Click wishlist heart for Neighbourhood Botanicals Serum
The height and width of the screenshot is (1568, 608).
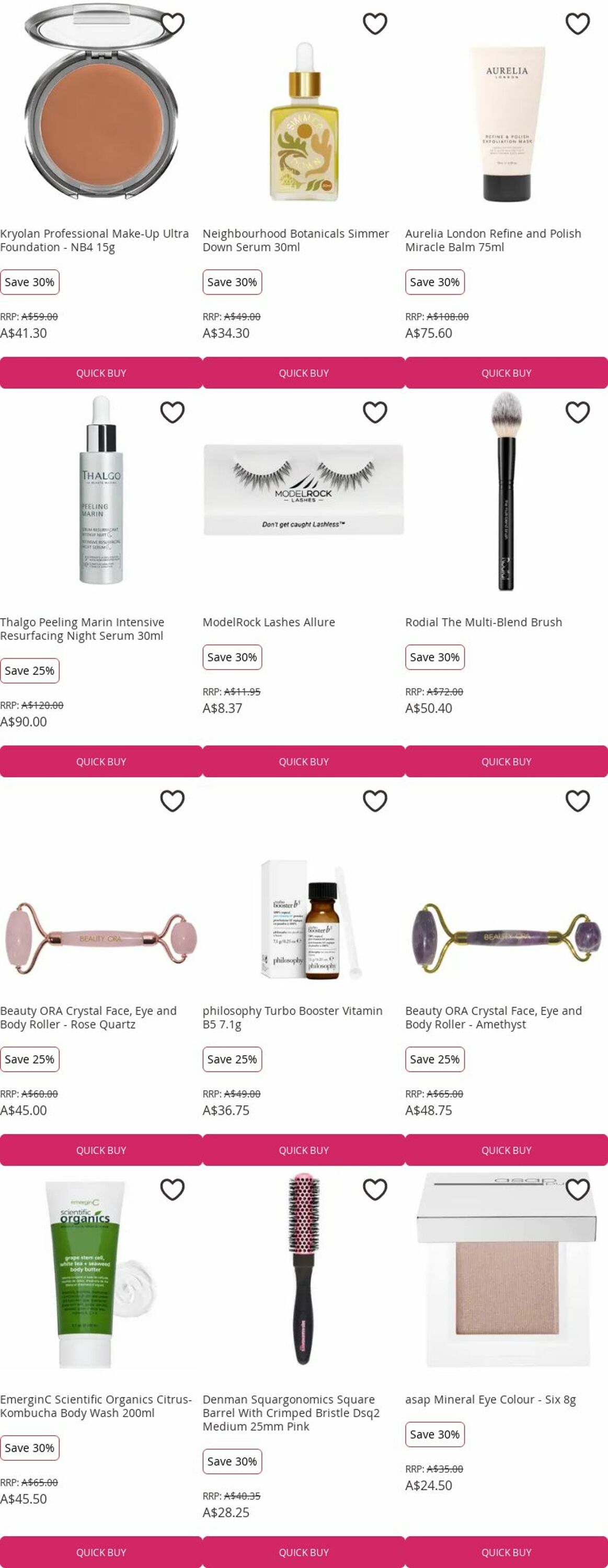375,24
